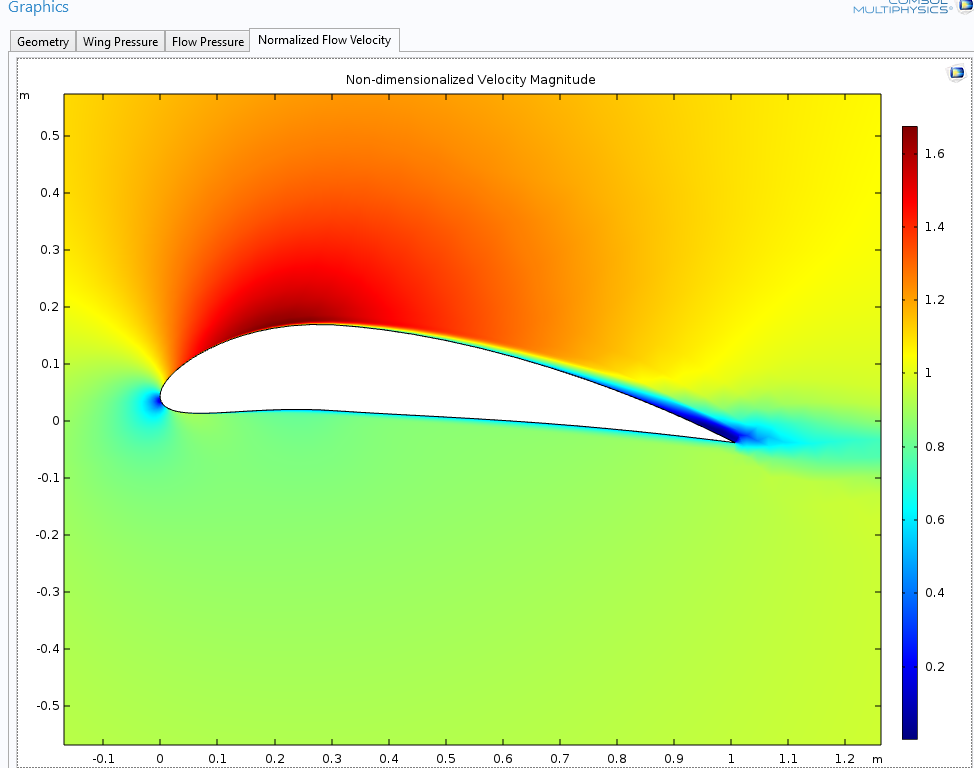Click the COMSOL icon beside the Multiphysics logo
Viewport: 974px width, 768px height.
966,5
